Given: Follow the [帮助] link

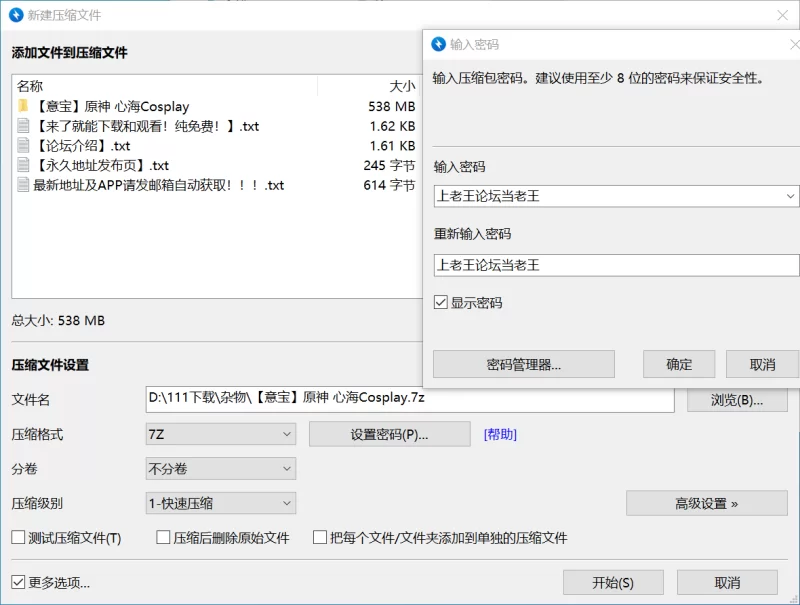Looking at the screenshot, I should coord(500,434).
